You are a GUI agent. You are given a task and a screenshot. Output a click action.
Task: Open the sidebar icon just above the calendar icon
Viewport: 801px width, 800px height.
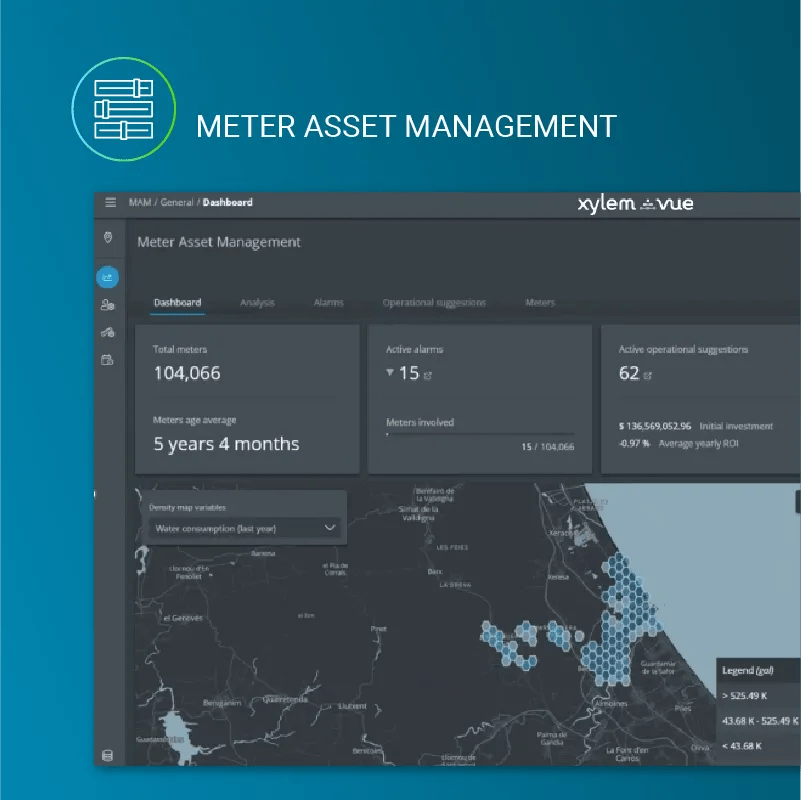(107, 333)
